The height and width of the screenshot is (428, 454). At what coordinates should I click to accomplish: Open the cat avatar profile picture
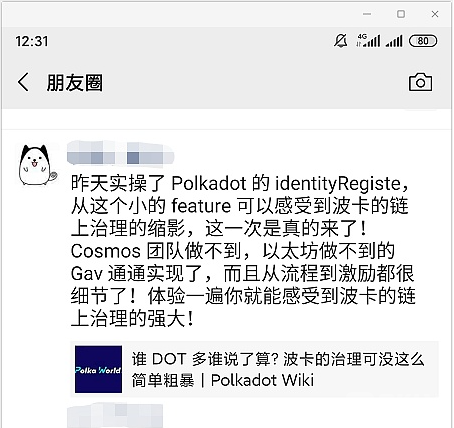[x=37, y=165]
